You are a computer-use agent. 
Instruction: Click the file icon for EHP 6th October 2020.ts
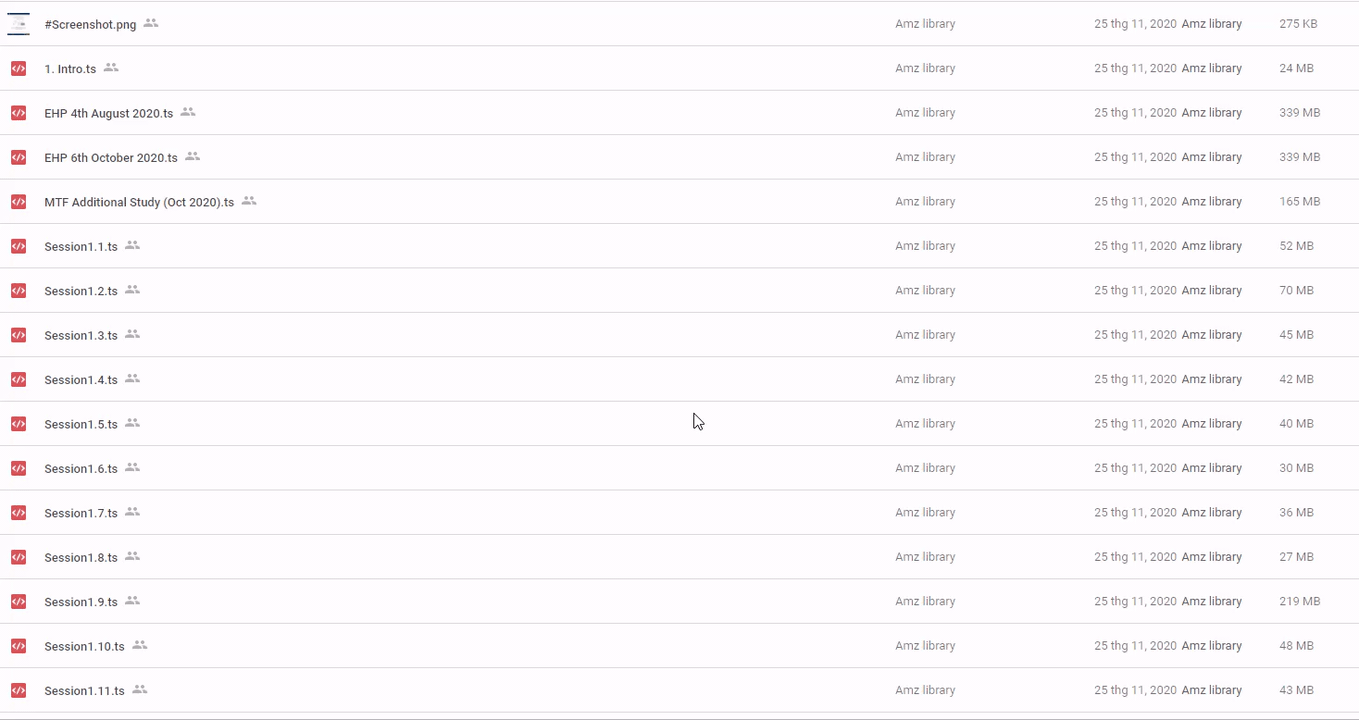pyautogui.click(x=18, y=157)
